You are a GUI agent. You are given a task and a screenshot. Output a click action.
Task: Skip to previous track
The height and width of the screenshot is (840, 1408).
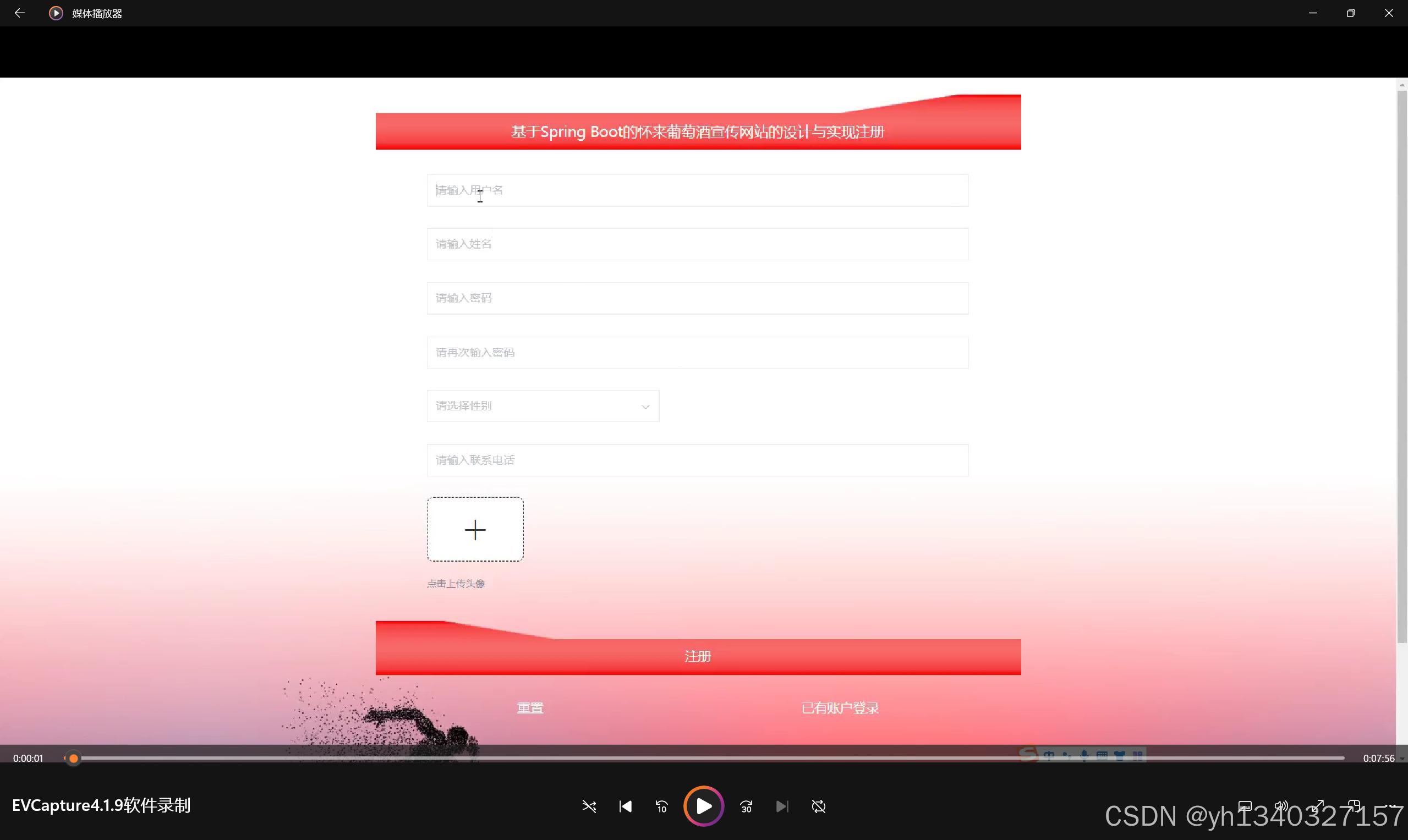click(x=625, y=806)
